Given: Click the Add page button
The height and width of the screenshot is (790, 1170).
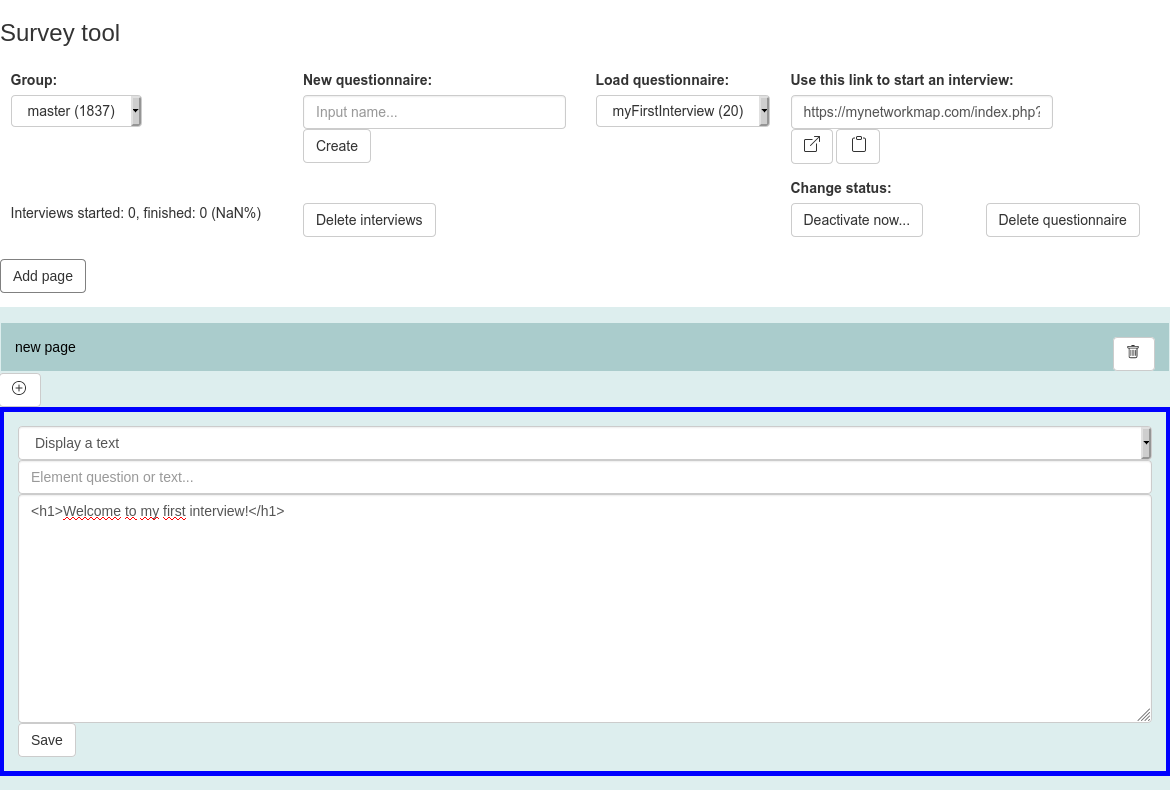Looking at the screenshot, I should (x=43, y=276).
